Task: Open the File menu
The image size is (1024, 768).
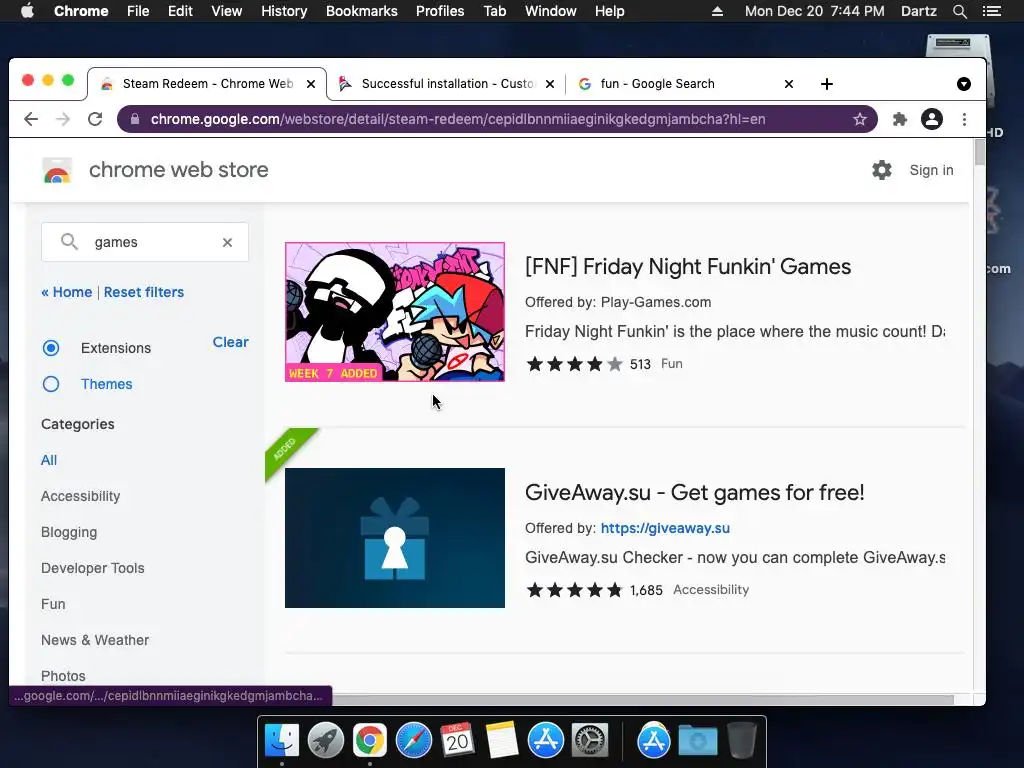Action: (x=138, y=11)
